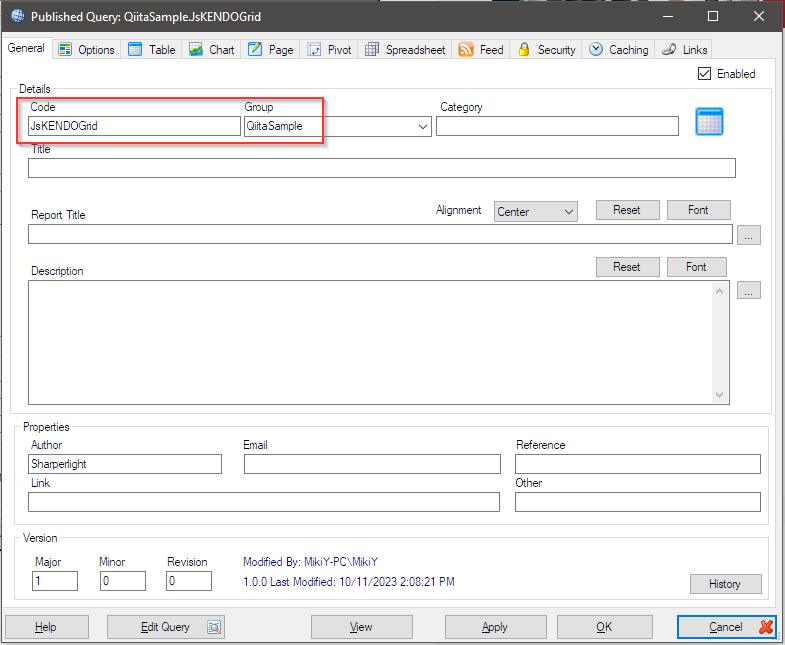The width and height of the screenshot is (785, 645).
Task: Click Description scrollbar up arrow
Action: (x=719, y=291)
